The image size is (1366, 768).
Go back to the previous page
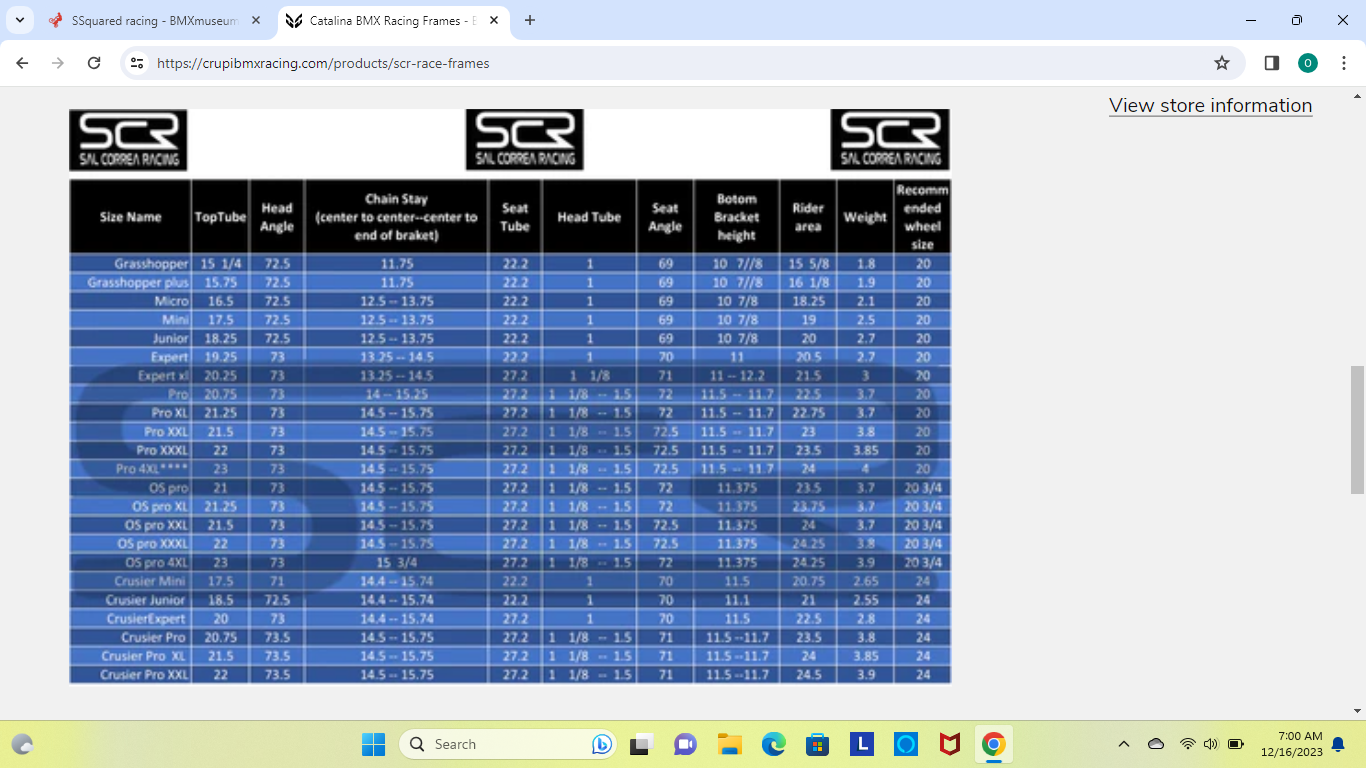[x=22, y=63]
